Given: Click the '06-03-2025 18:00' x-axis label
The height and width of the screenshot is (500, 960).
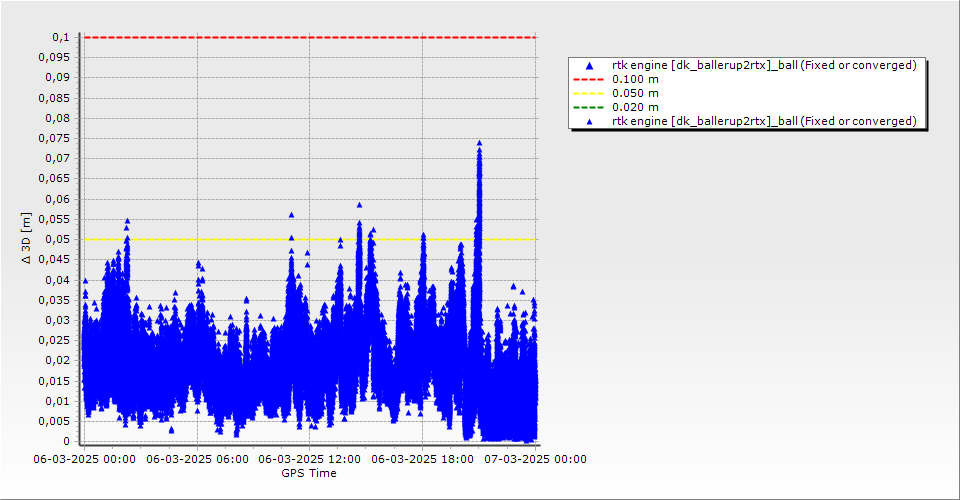Looking at the screenshot, I should pyautogui.click(x=422, y=459).
